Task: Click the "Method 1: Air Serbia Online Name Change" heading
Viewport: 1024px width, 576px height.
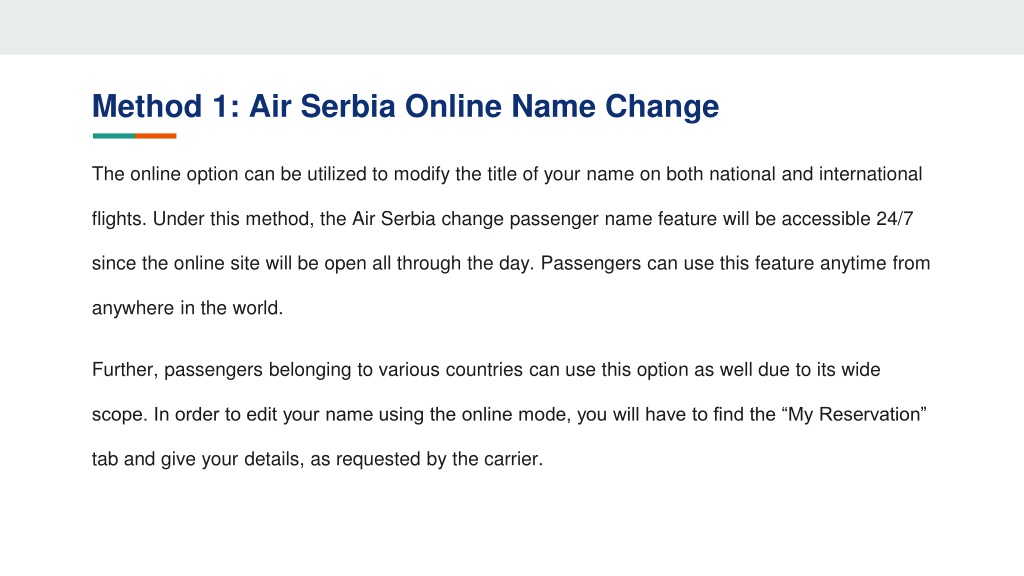Action: tap(405, 107)
